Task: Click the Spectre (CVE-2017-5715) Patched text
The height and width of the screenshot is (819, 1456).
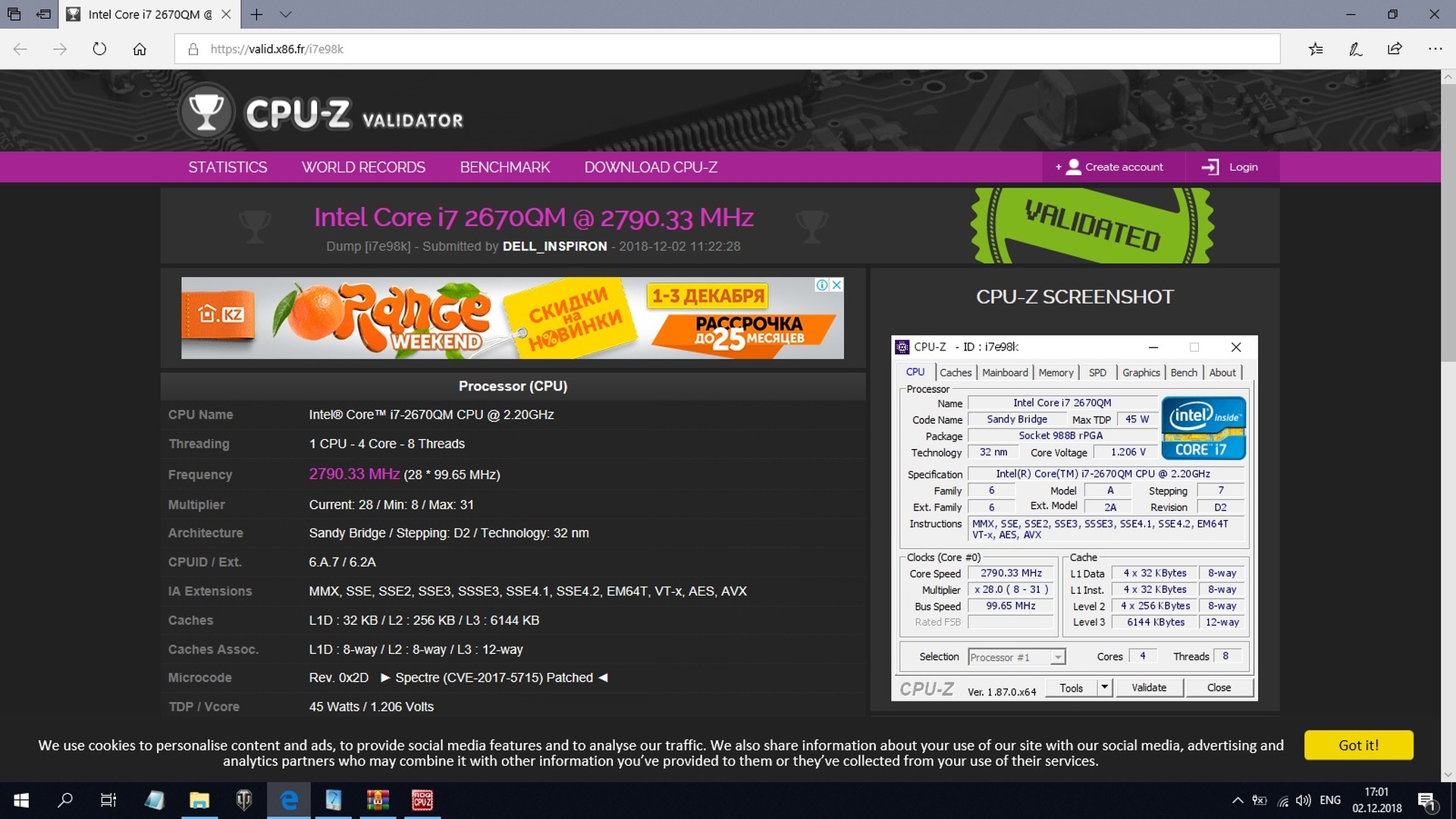Action: [x=494, y=678]
